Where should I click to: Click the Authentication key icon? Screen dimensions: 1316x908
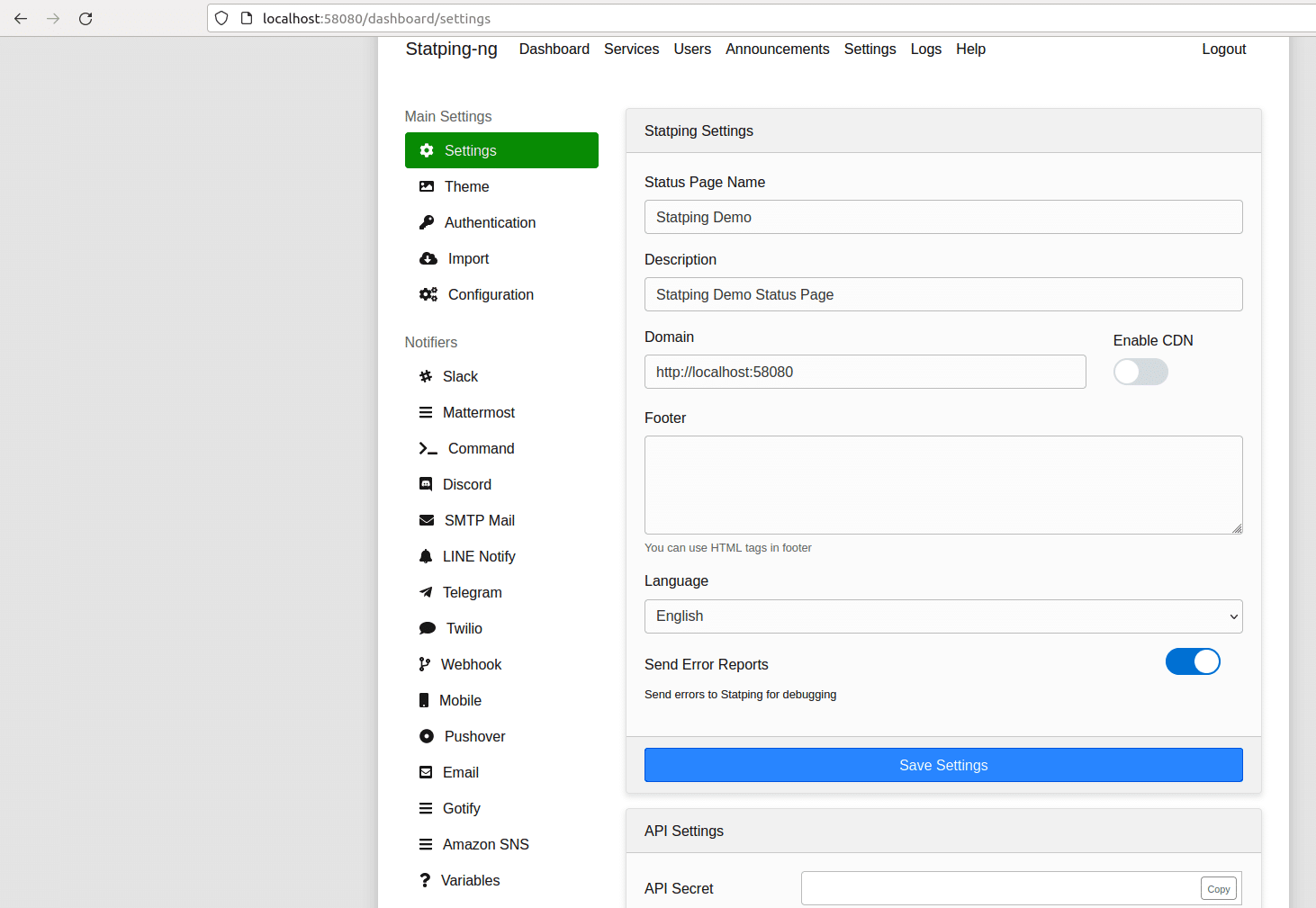[427, 222]
